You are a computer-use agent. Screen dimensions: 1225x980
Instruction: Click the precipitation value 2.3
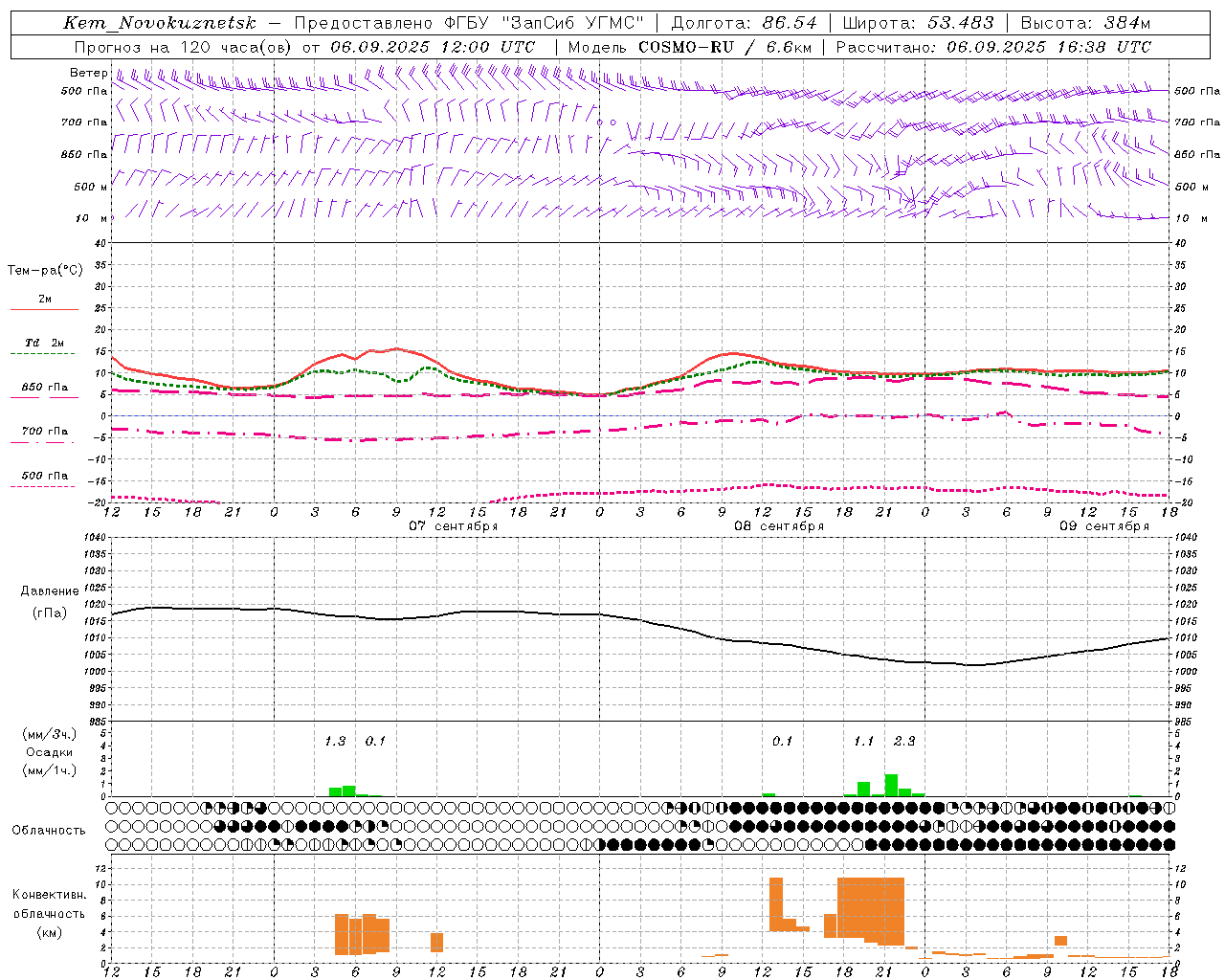[904, 741]
